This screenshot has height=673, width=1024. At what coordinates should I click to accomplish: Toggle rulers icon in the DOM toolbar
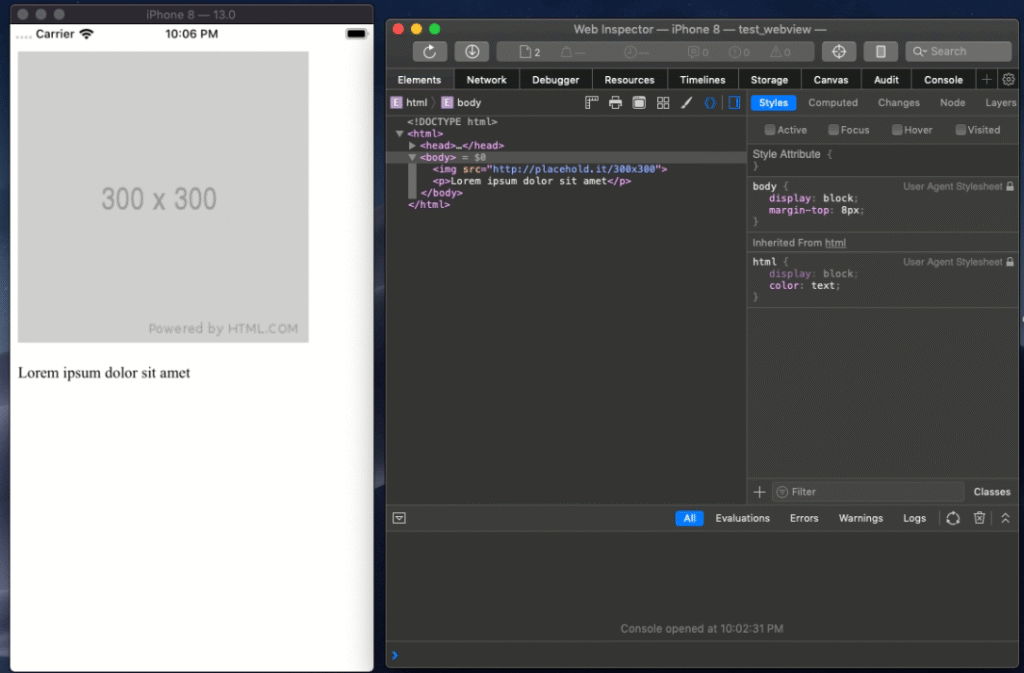[x=592, y=102]
